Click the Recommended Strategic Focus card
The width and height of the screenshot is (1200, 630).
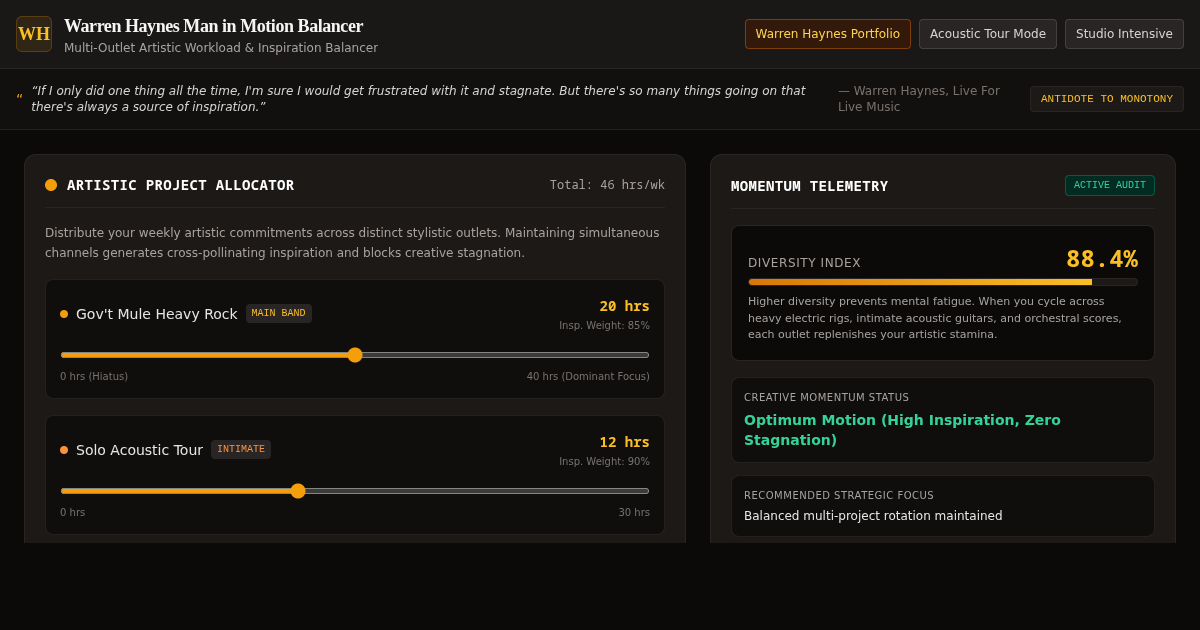pos(943,506)
